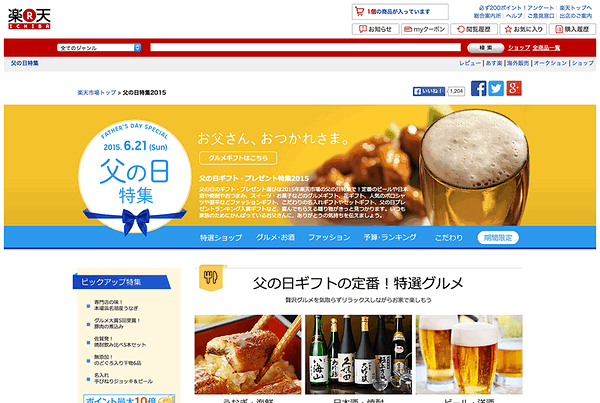Open the オークション link
The height and width of the screenshot is (403, 600).
click(x=550, y=63)
